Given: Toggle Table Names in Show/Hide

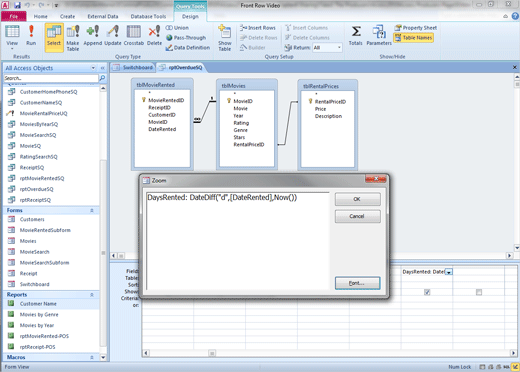Looking at the screenshot, I should coord(413,38).
